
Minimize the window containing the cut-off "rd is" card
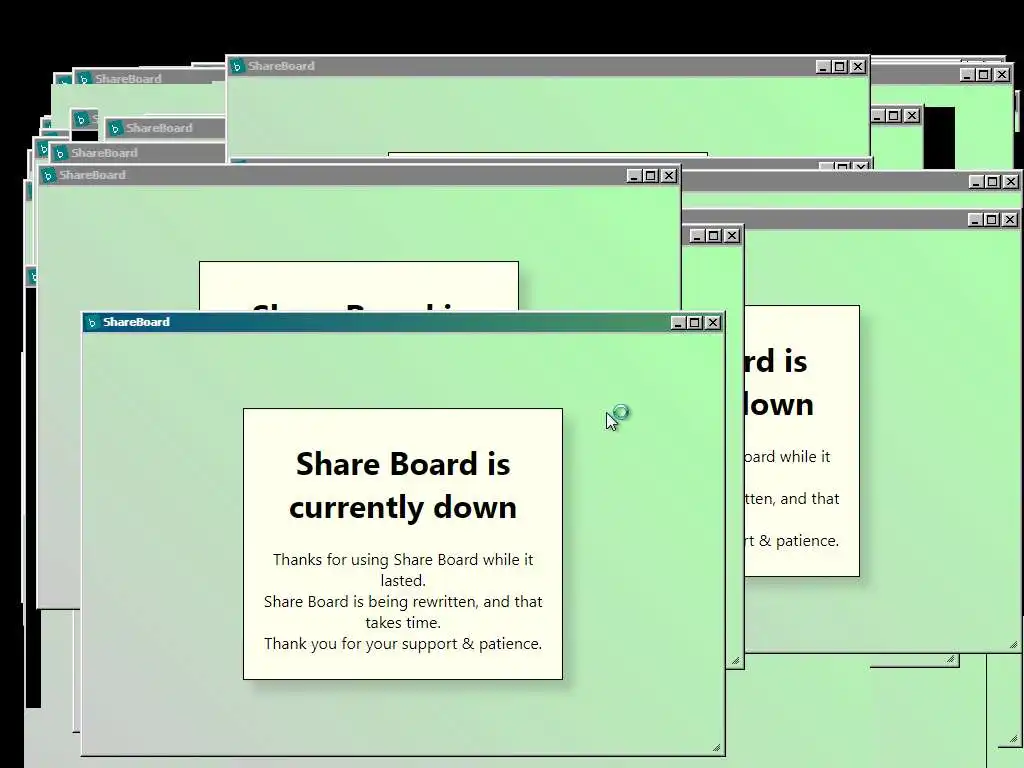974,219
